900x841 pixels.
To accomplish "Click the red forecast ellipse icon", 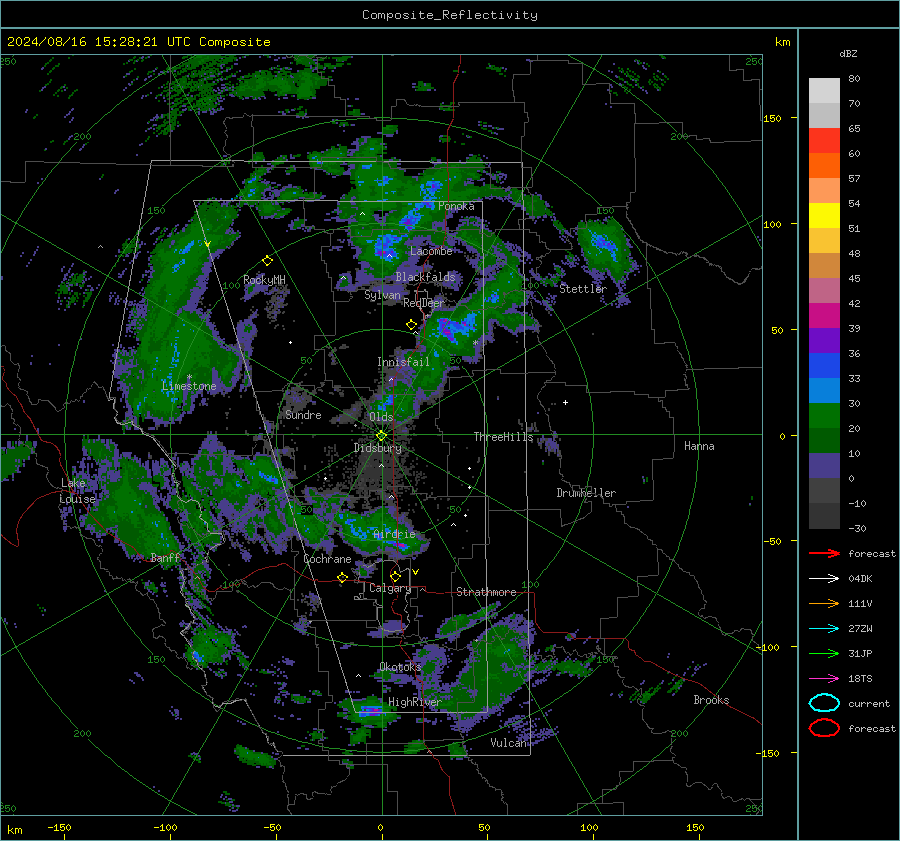I will (x=824, y=728).
